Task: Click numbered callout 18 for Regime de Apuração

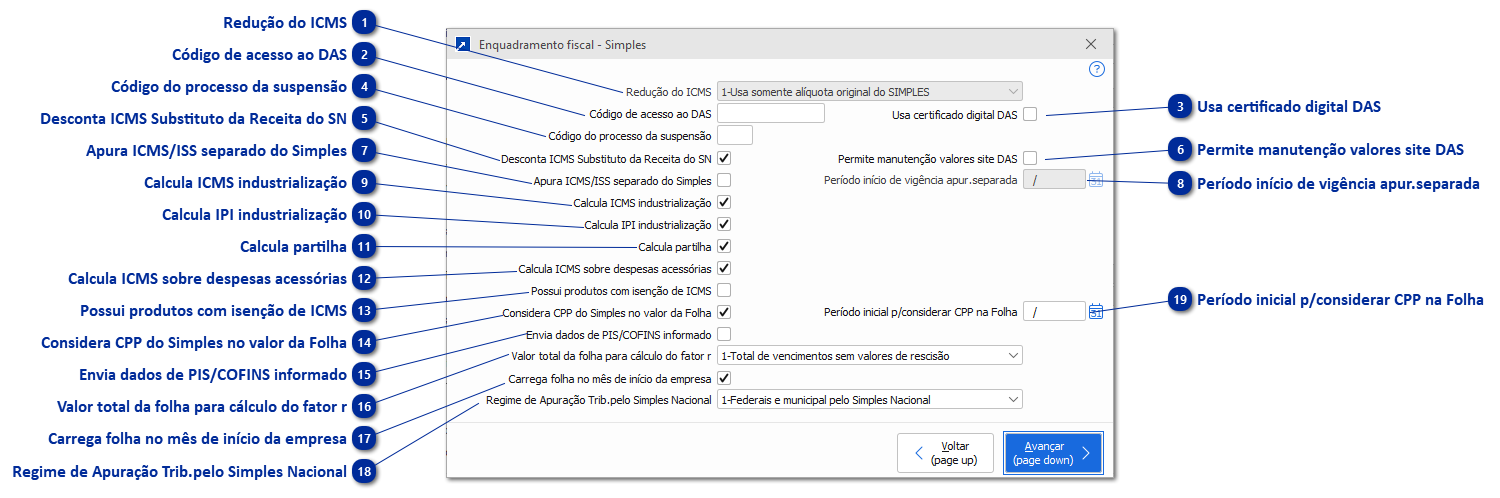Action: 367,472
